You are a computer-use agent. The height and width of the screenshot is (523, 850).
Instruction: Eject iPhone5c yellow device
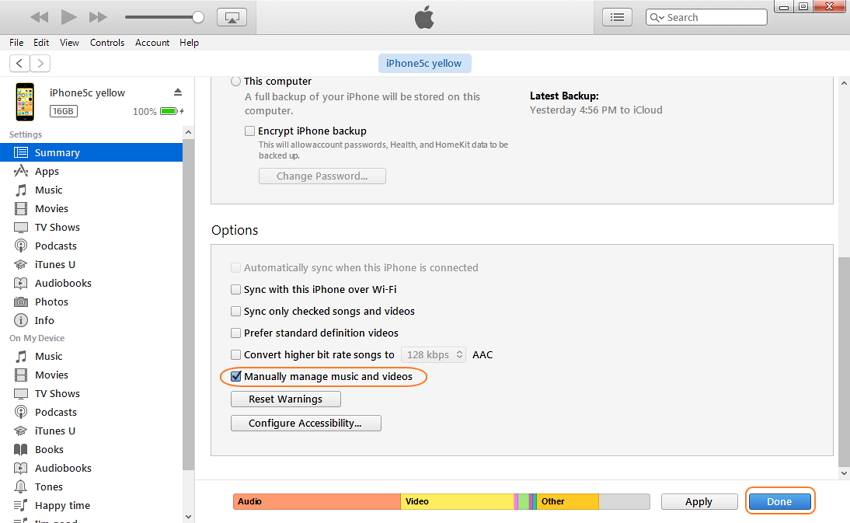[178, 92]
